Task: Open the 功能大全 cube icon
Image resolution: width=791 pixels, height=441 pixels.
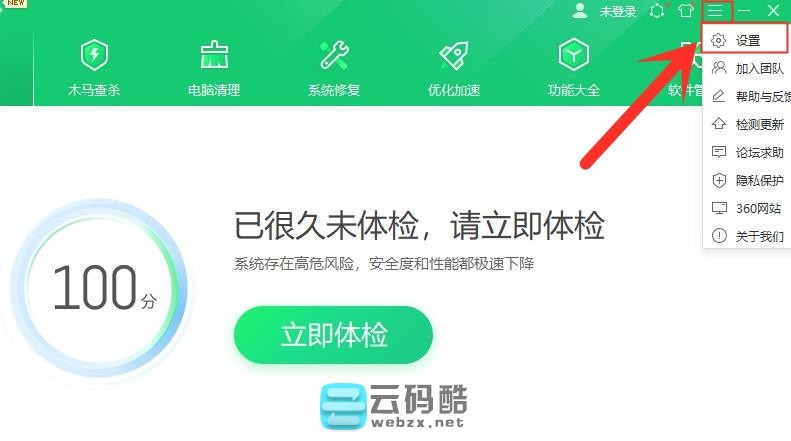Action: coord(574,54)
